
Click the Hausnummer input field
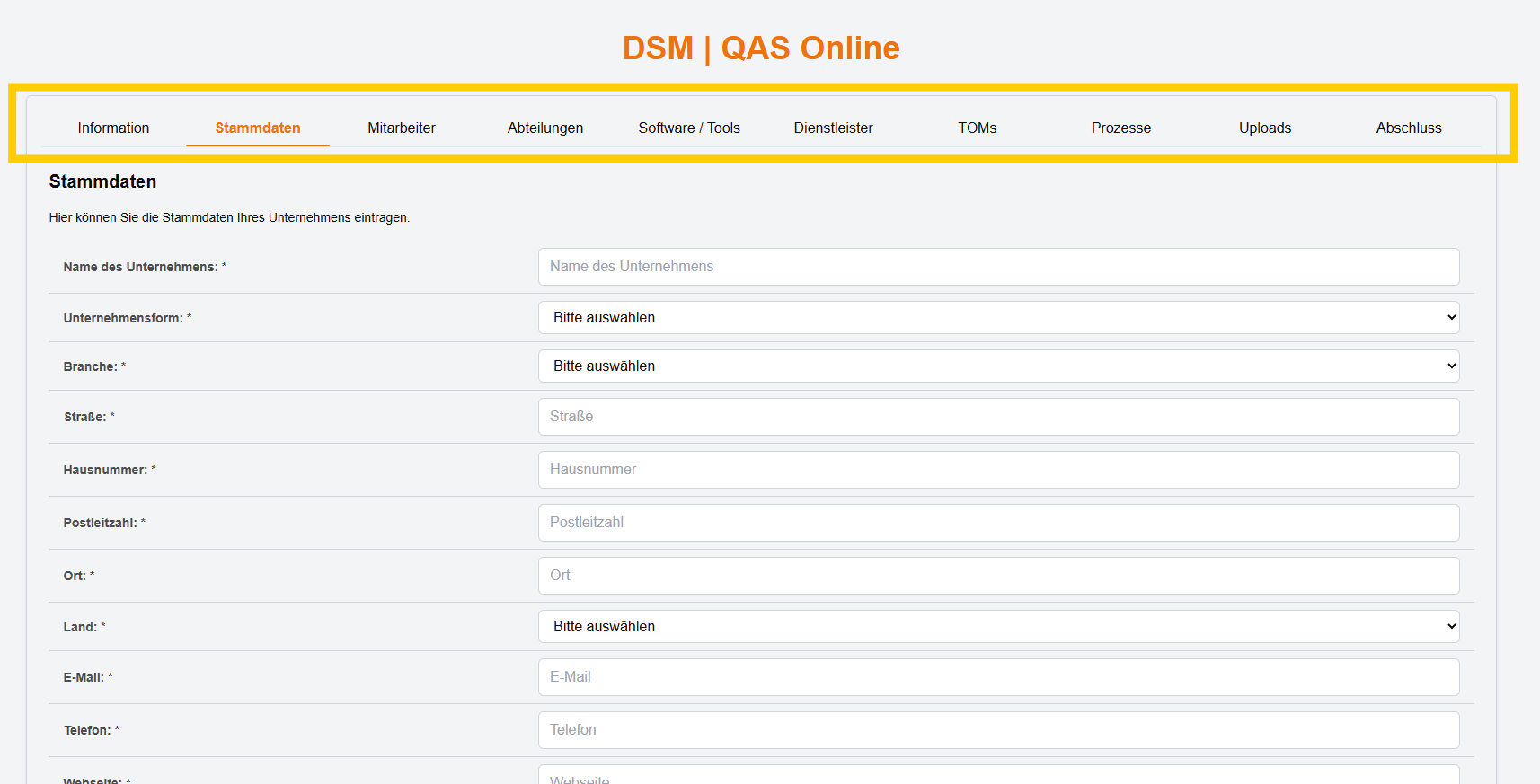(998, 470)
